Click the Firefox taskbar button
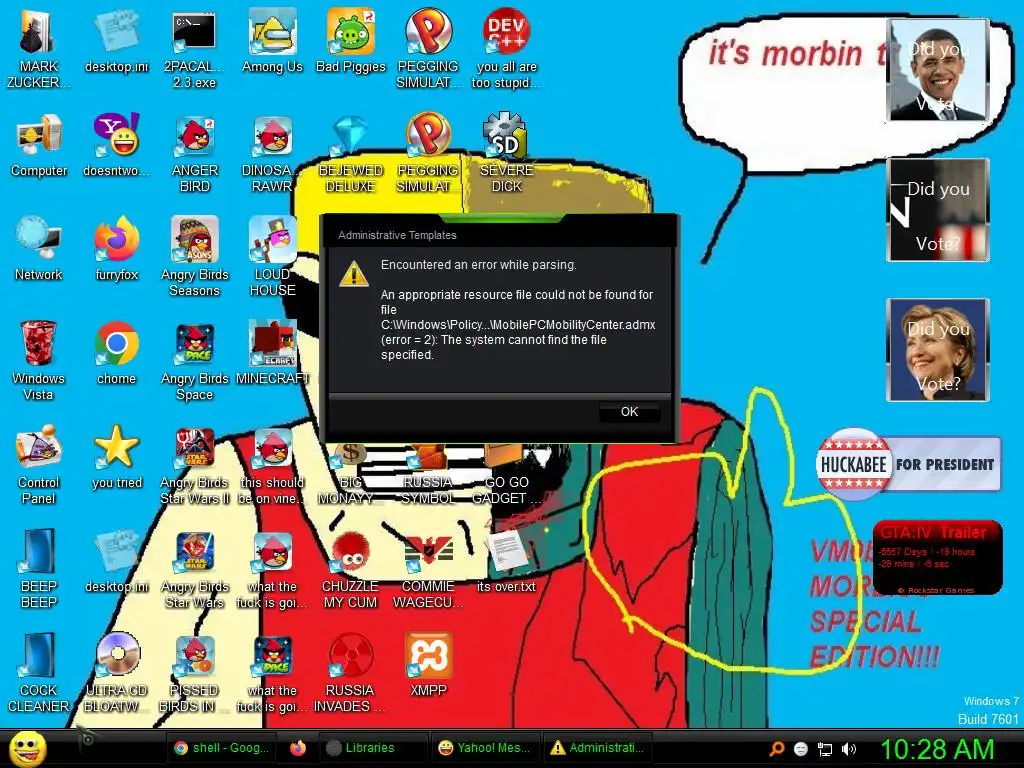This screenshot has height=768, width=1024. click(x=298, y=748)
